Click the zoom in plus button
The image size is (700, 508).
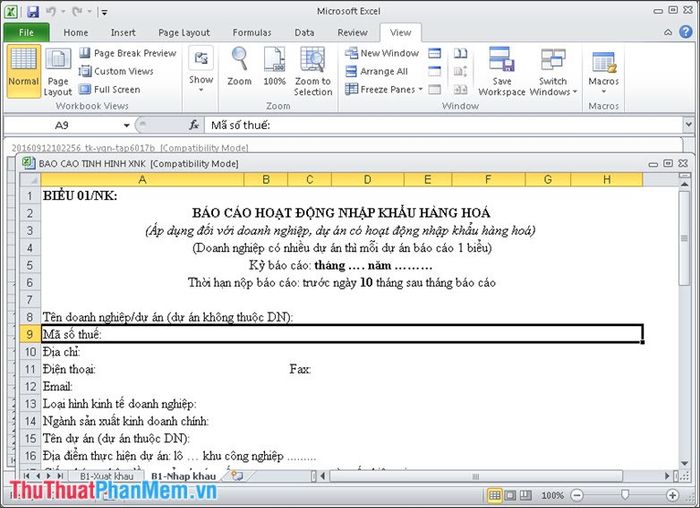point(672,495)
